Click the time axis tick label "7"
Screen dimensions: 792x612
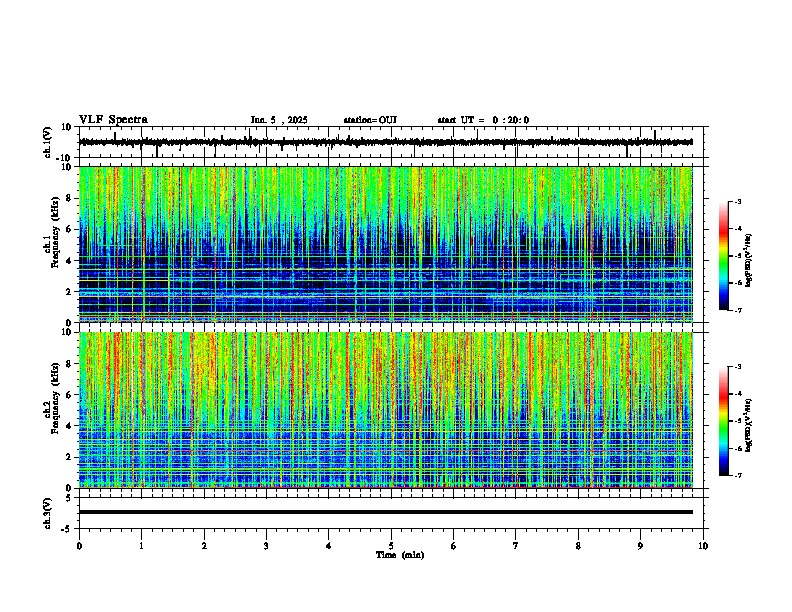[516, 546]
